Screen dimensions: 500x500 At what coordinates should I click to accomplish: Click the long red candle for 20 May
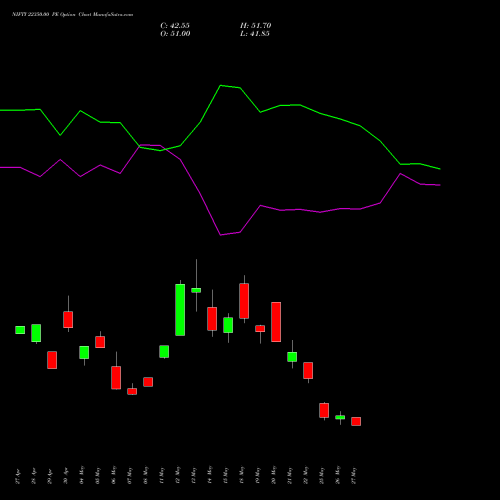276,322
